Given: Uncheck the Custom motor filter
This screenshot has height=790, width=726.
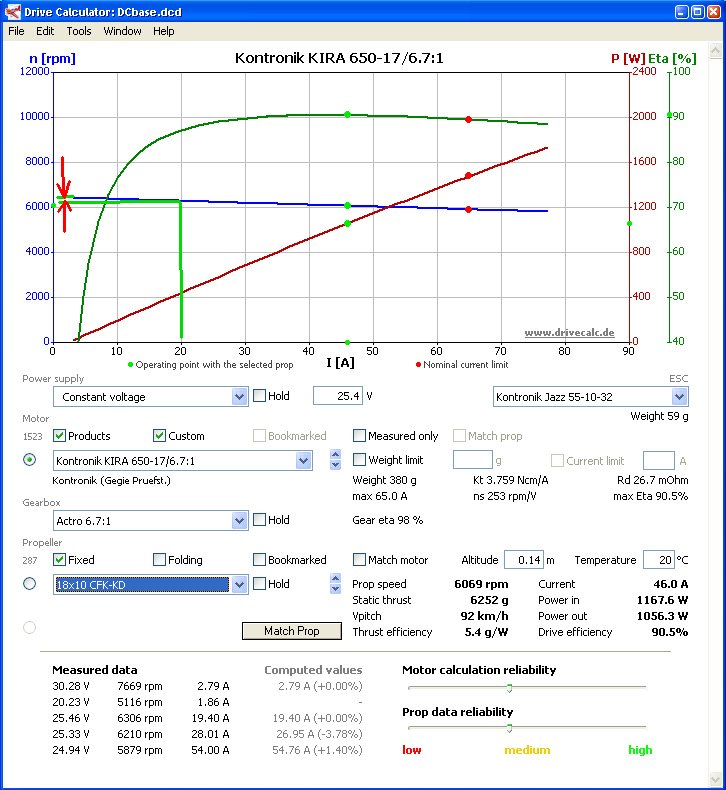Looking at the screenshot, I should pyautogui.click(x=159, y=436).
